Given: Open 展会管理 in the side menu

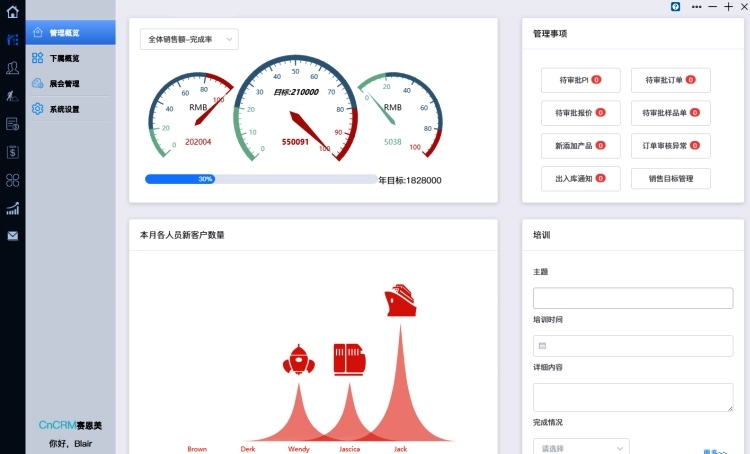Looking at the screenshot, I should [70, 83].
